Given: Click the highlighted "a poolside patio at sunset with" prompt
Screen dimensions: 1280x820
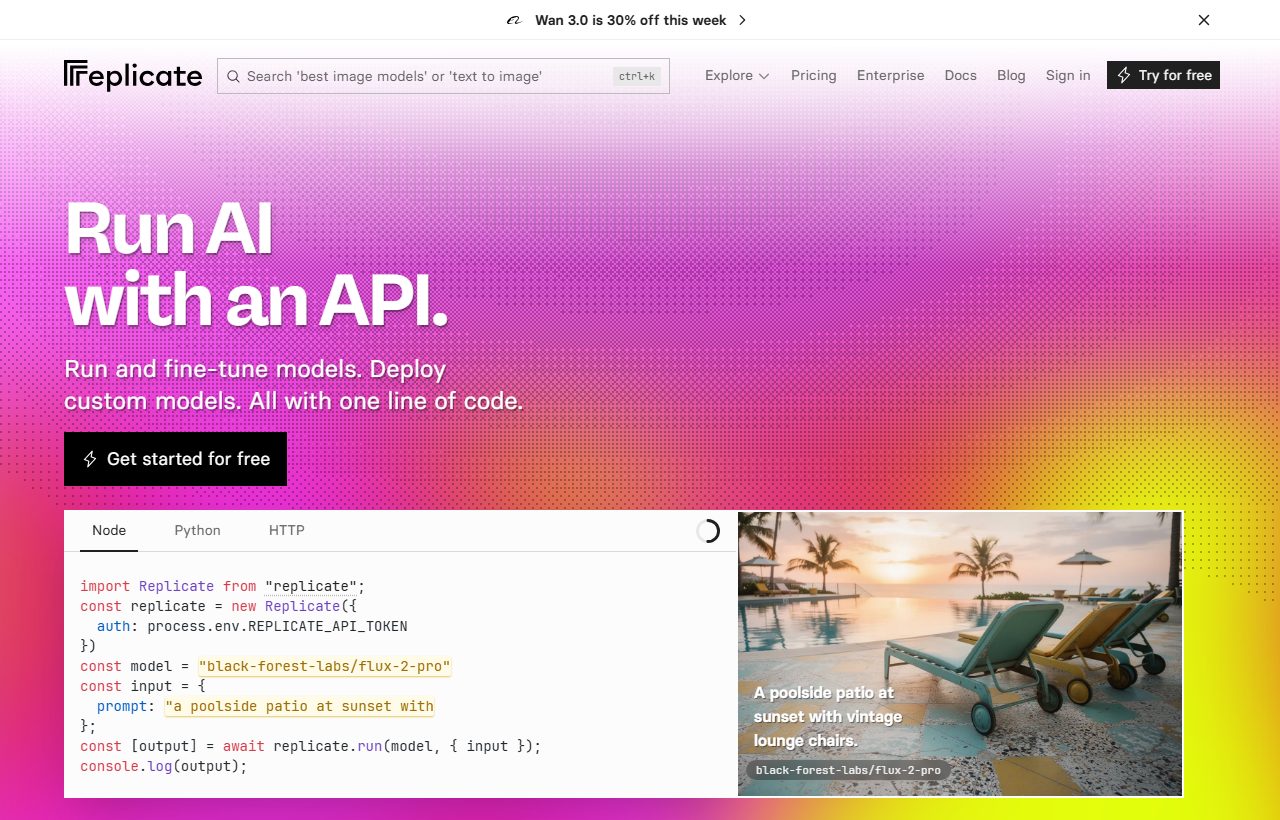Looking at the screenshot, I should coord(299,706).
